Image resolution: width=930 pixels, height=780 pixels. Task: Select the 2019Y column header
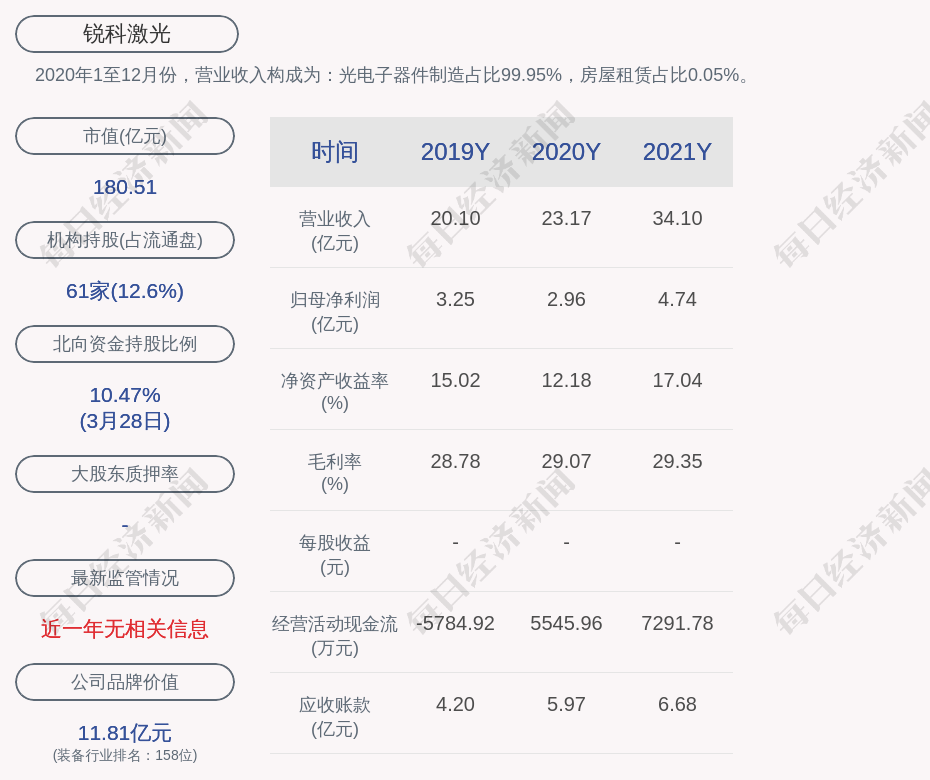click(x=455, y=152)
